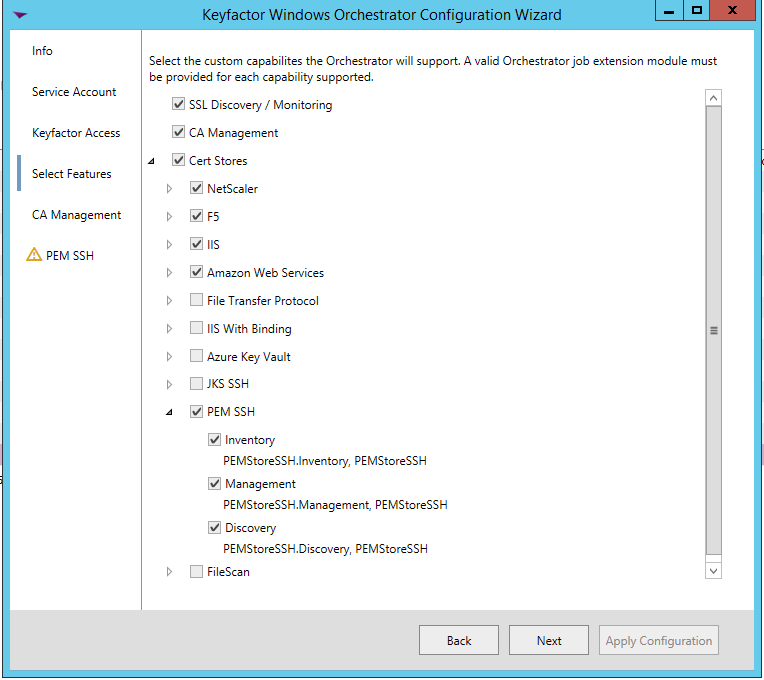Screen dimensions: 764x680
Task: Toggle the NetScaler checkbox
Action: 196,188
